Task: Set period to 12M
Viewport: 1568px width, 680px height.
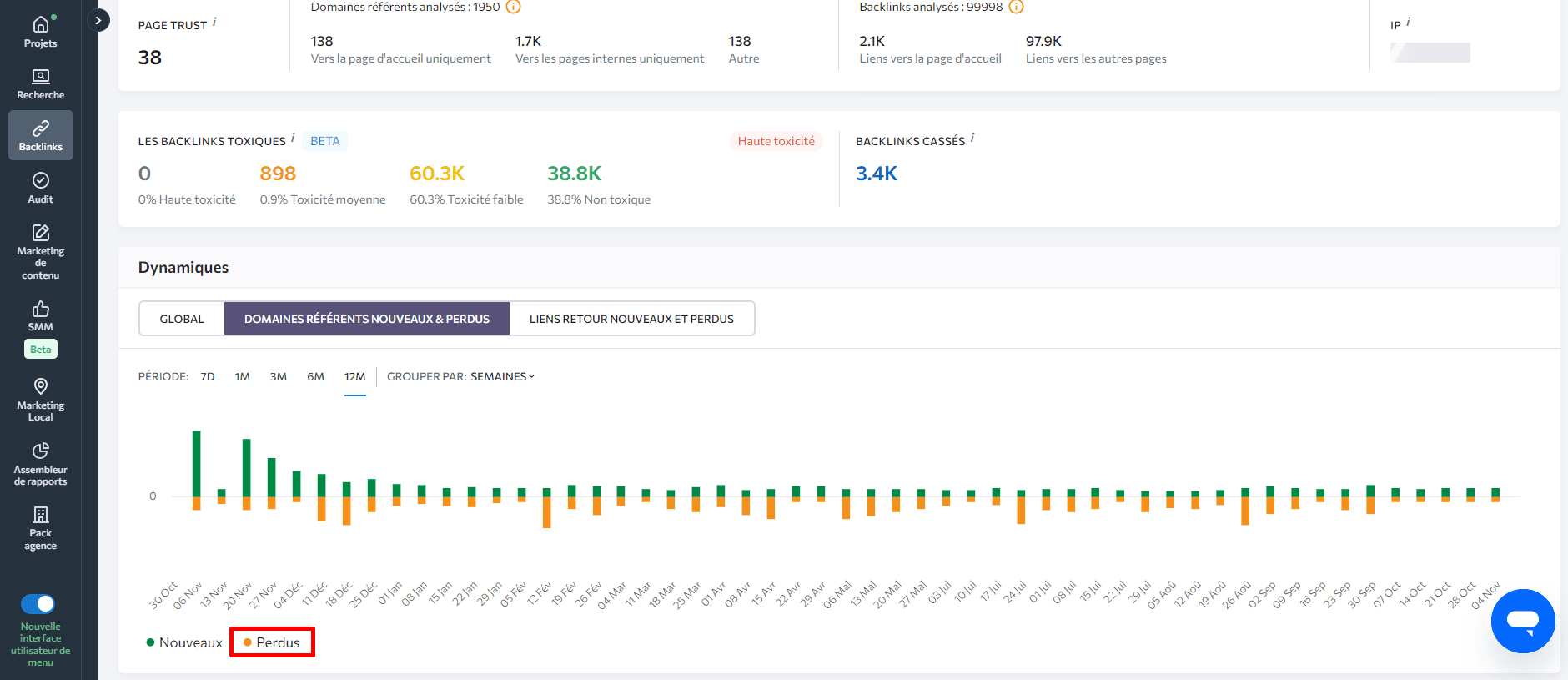Action: point(355,377)
